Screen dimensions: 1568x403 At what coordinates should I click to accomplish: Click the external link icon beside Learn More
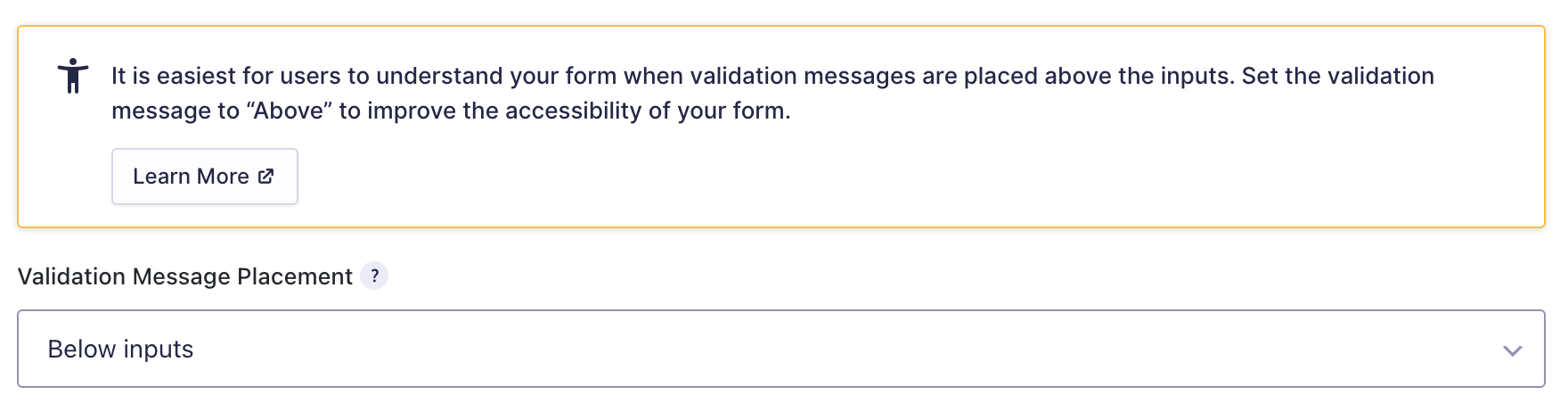point(265,177)
